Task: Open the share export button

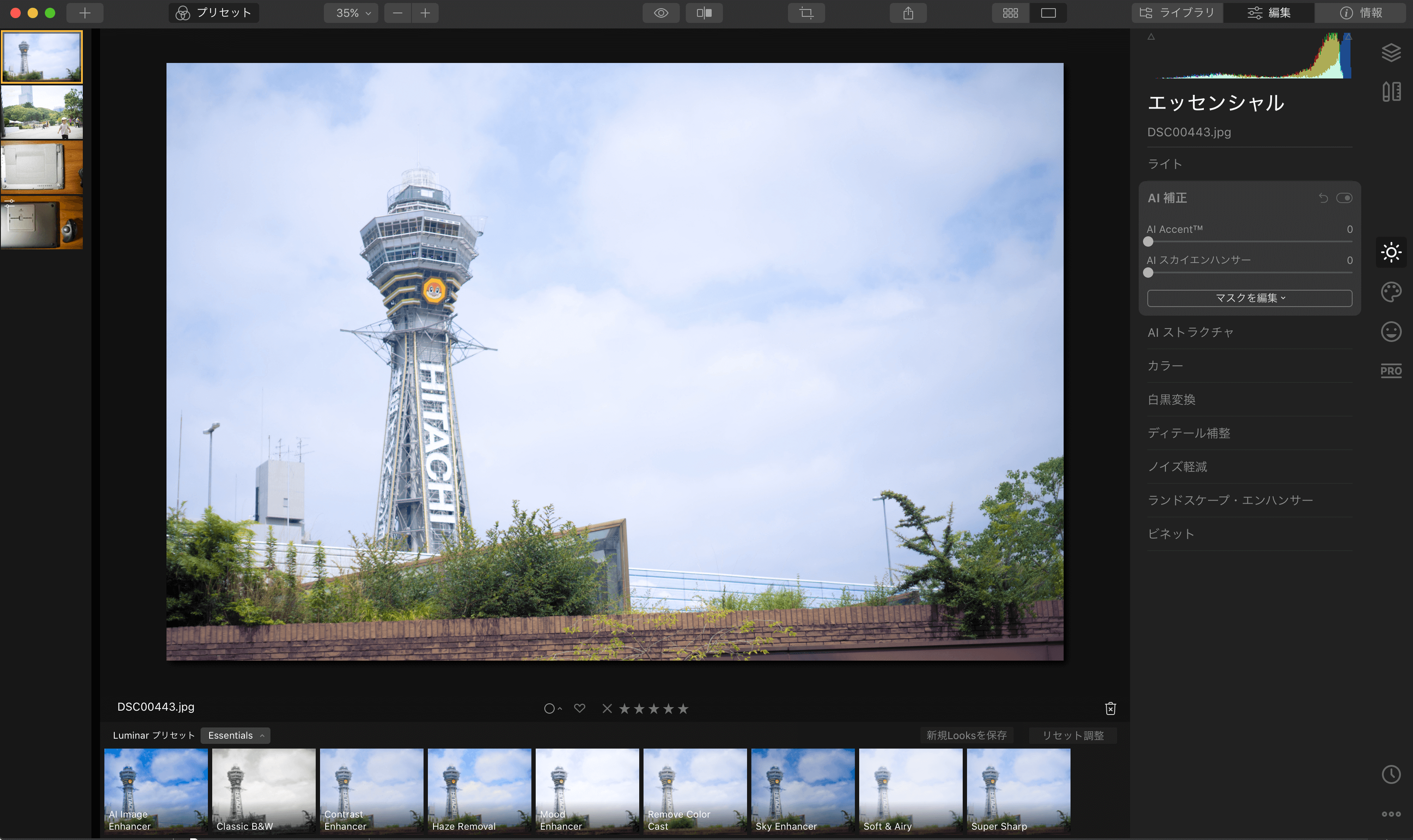Action: tap(908, 13)
